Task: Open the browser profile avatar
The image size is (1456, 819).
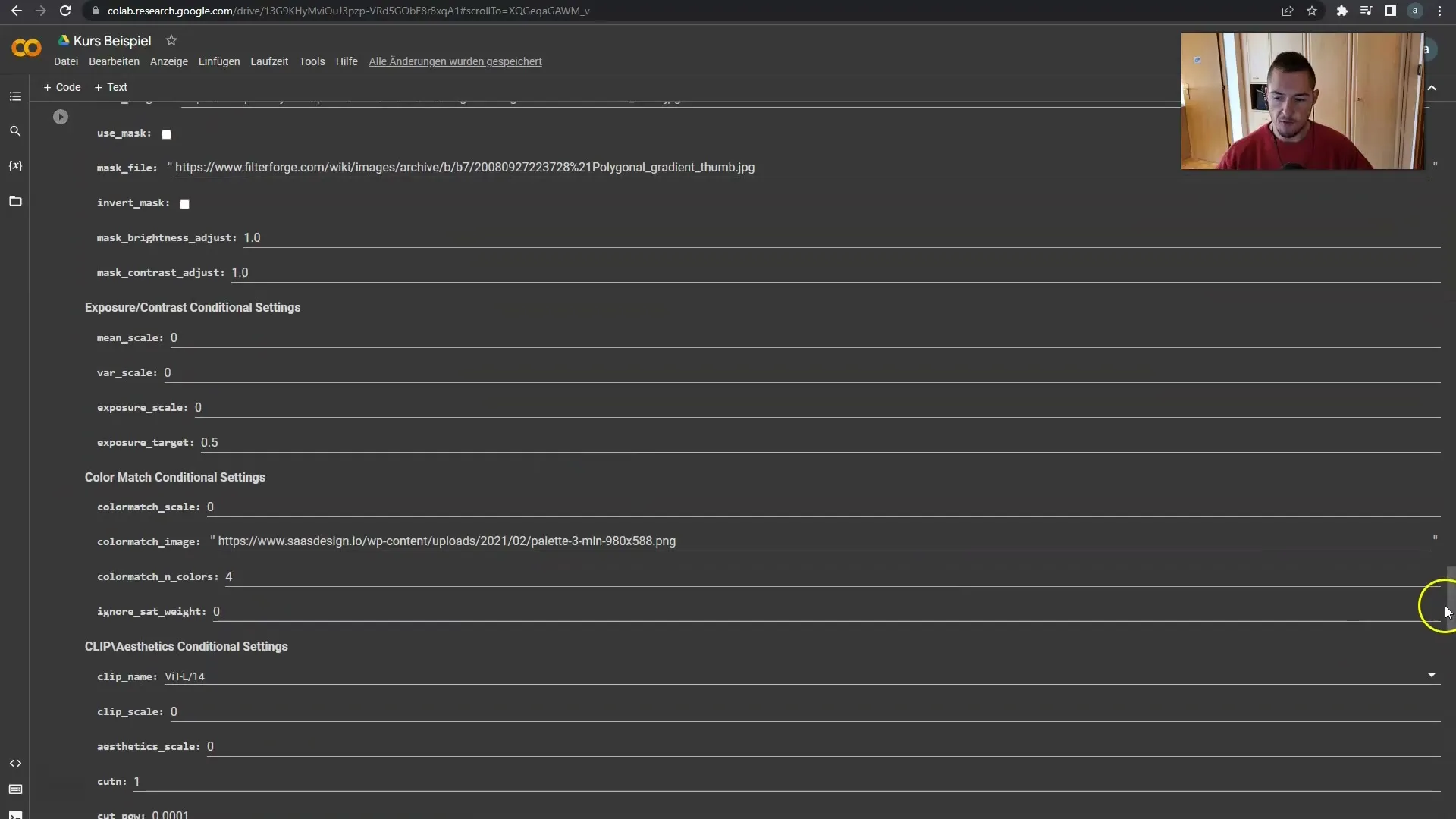Action: [x=1415, y=11]
